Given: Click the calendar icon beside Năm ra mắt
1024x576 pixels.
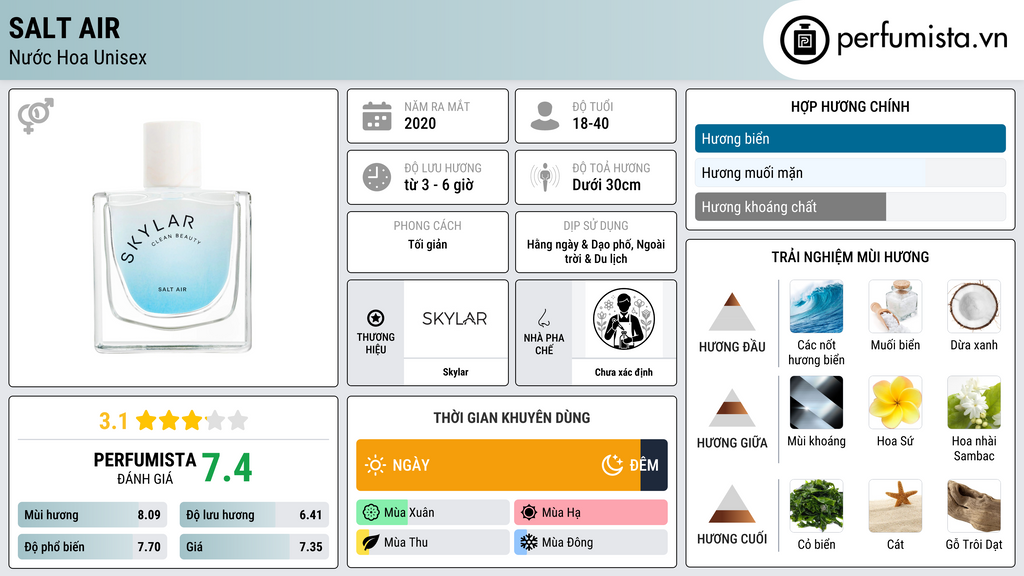Looking at the screenshot, I should click(x=377, y=116).
